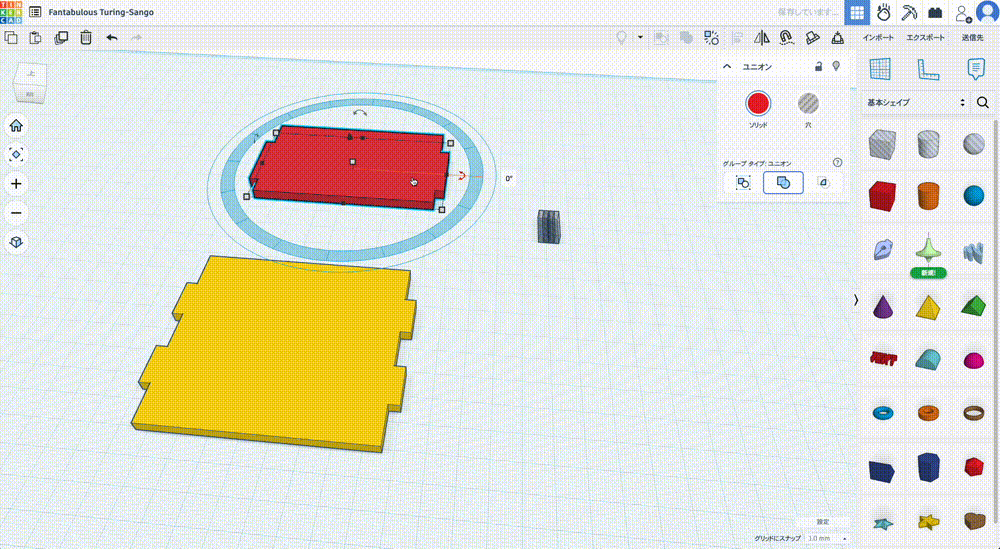Image resolution: width=1000 pixels, height=549 pixels.
Task: Click the zoom in plus button
Action: tap(16, 184)
